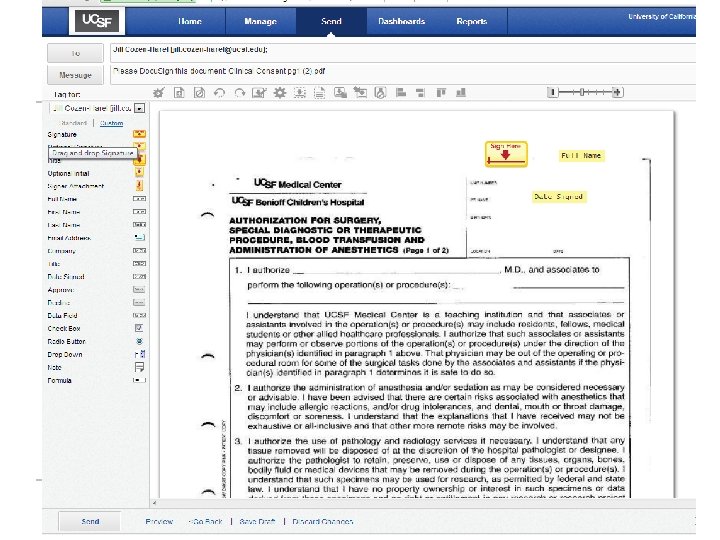Choose the Company tag icon

139,251
